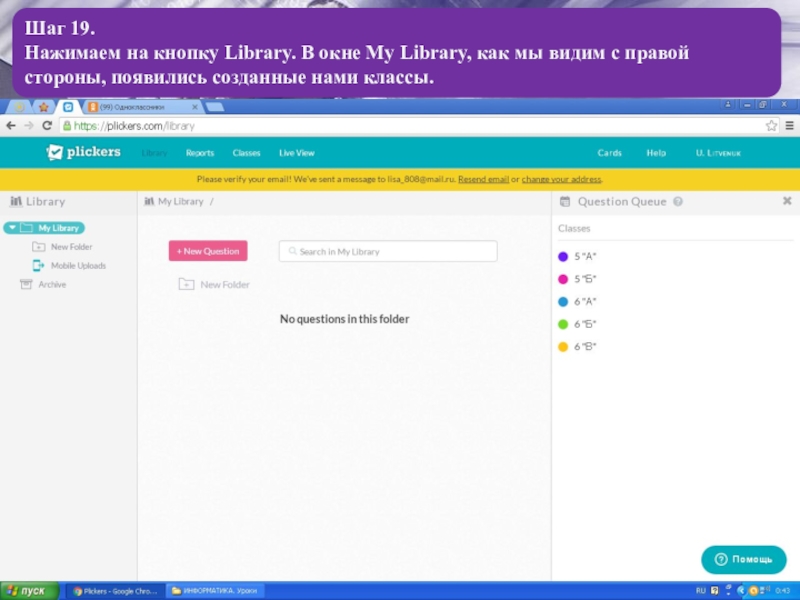Click RU language indicator in tray

pos(701,591)
